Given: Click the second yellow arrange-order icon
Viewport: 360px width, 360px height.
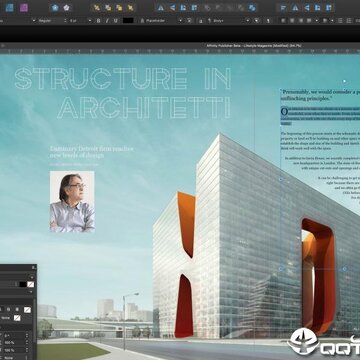Looking at the screenshot, I should pos(108,7).
